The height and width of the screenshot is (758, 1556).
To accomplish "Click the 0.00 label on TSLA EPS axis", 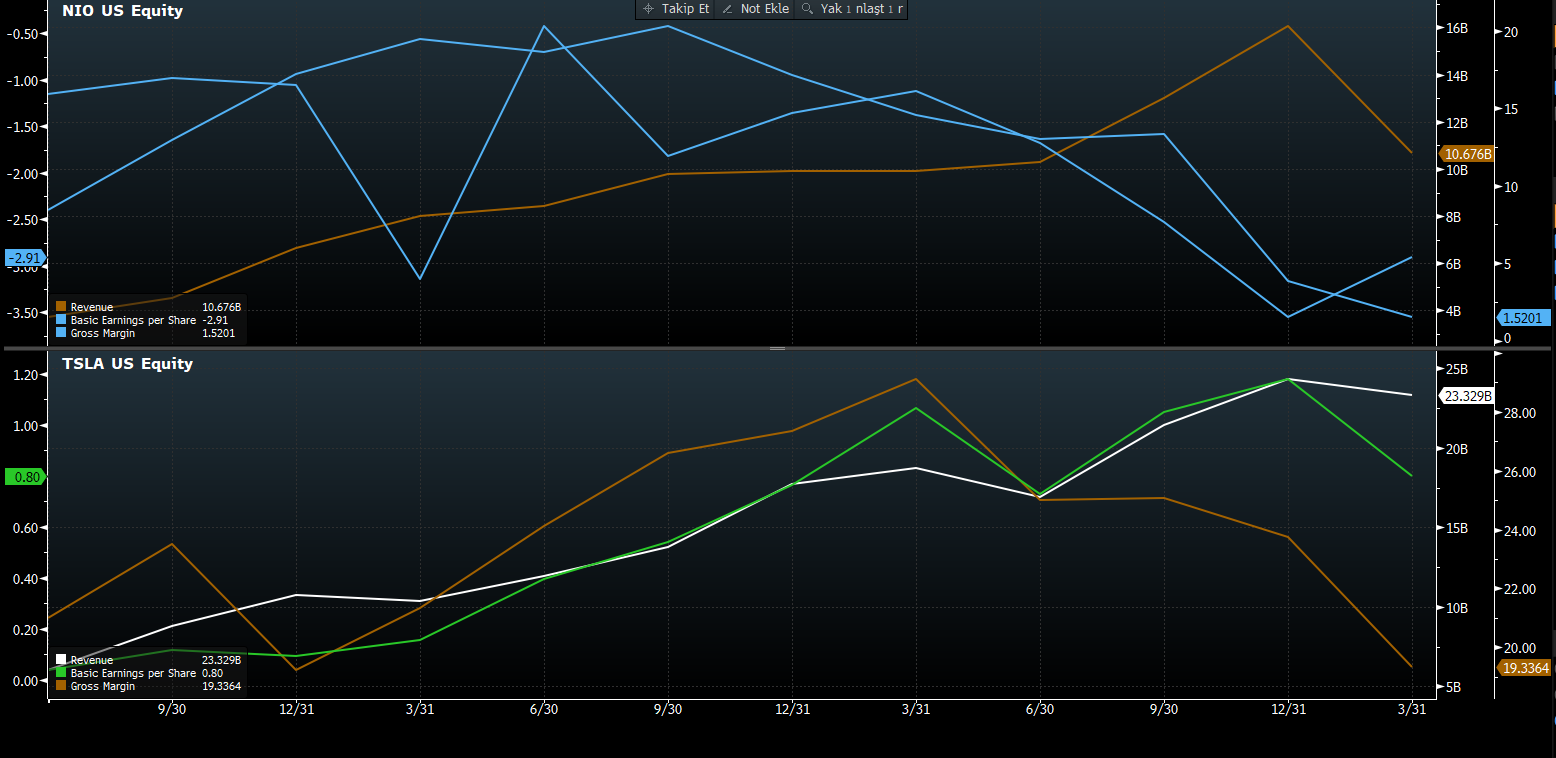I will [24, 681].
